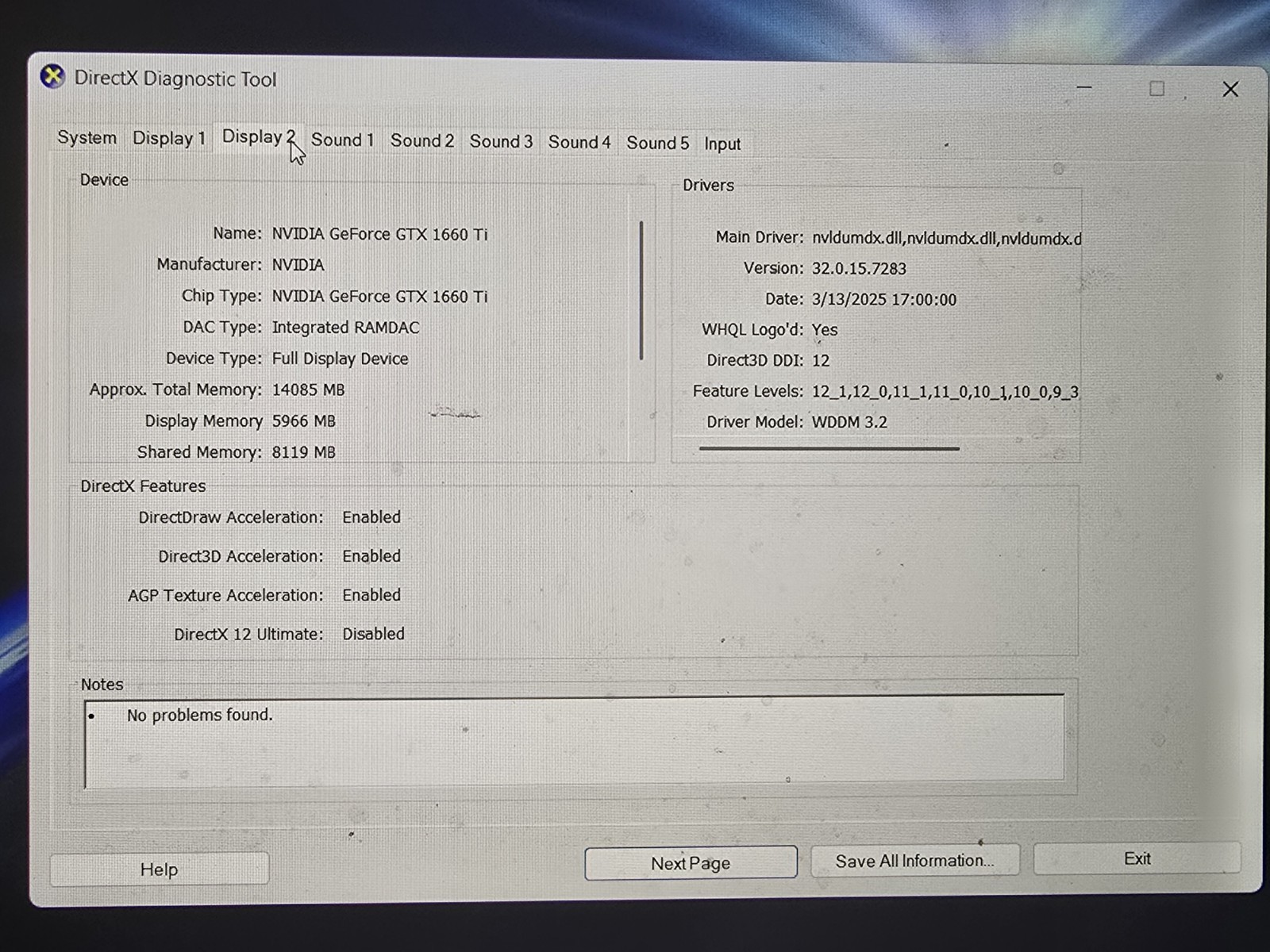The height and width of the screenshot is (952, 1270).
Task: Click Approx. Total Memory value '14085 MB'
Action: tap(308, 390)
